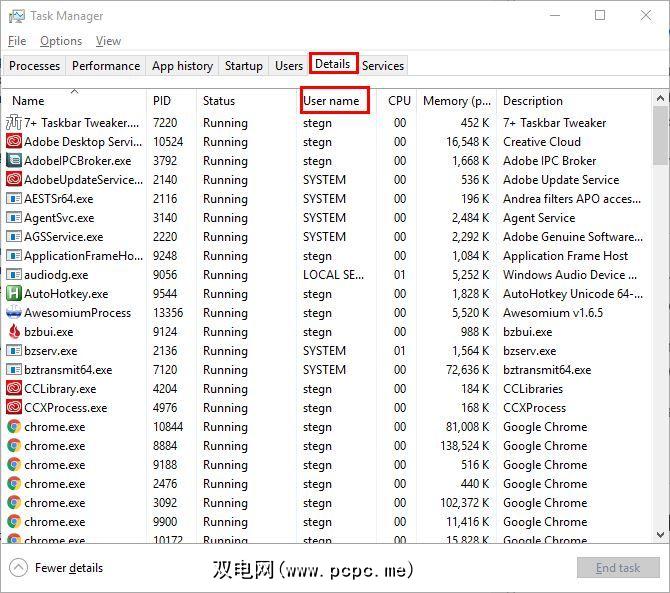Select description AutoHotkey Unicode 64
Image resolution: width=670 pixels, height=593 pixels.
click(573, 294)
